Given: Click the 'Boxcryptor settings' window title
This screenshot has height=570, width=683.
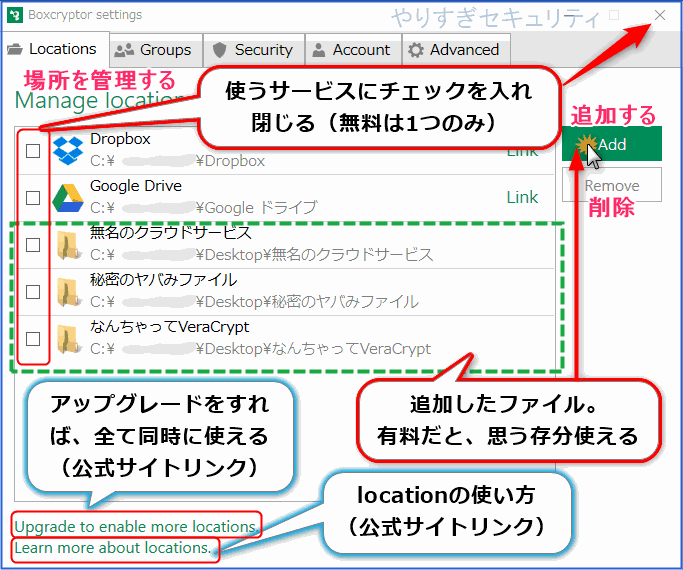Looking at the screenshot, I should (x=85, y=15).
